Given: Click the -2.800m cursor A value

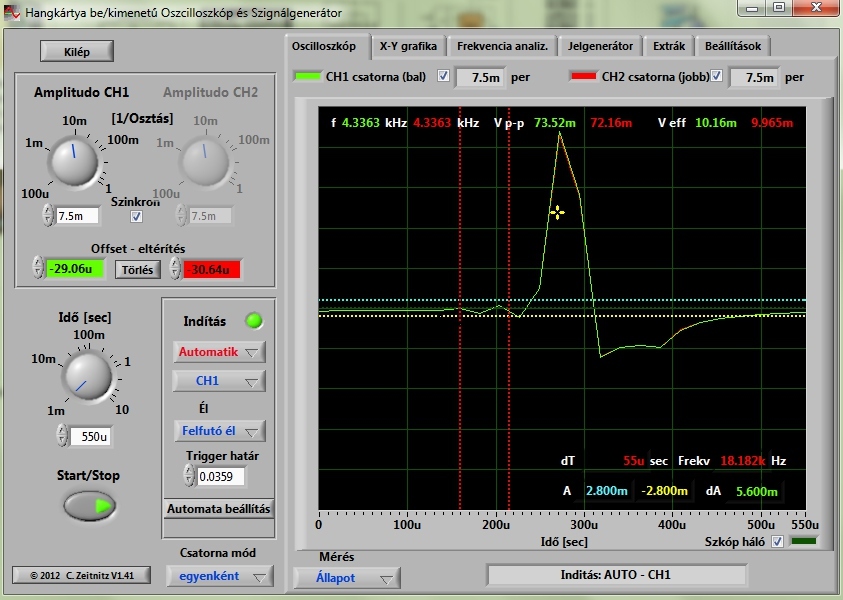Looking at the screenshot, I should click(x=665, y=491).
